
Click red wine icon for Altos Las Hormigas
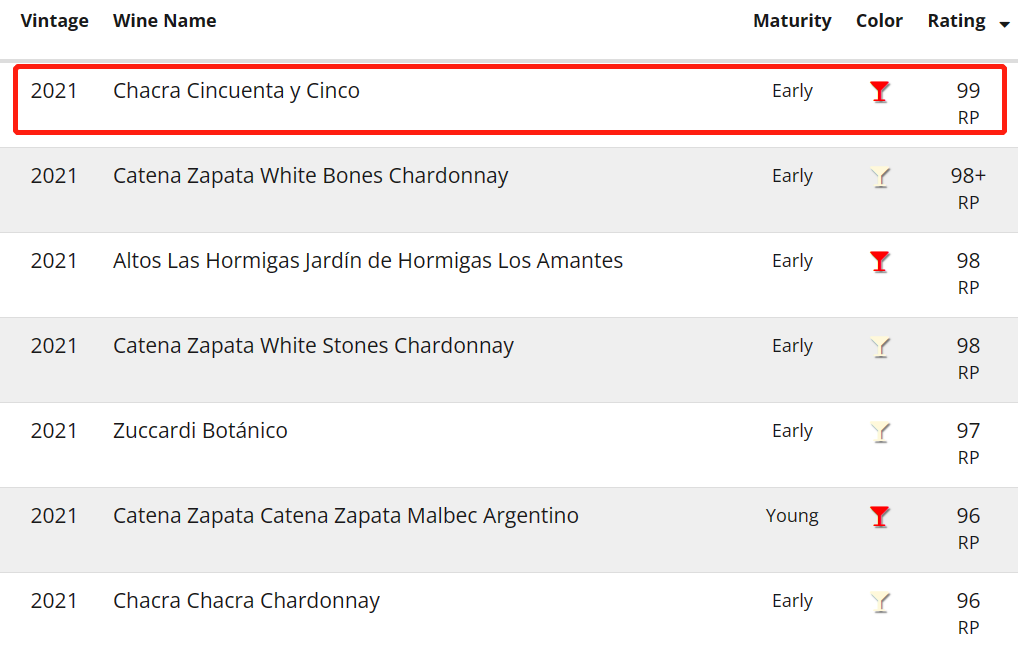pos(879,262)
